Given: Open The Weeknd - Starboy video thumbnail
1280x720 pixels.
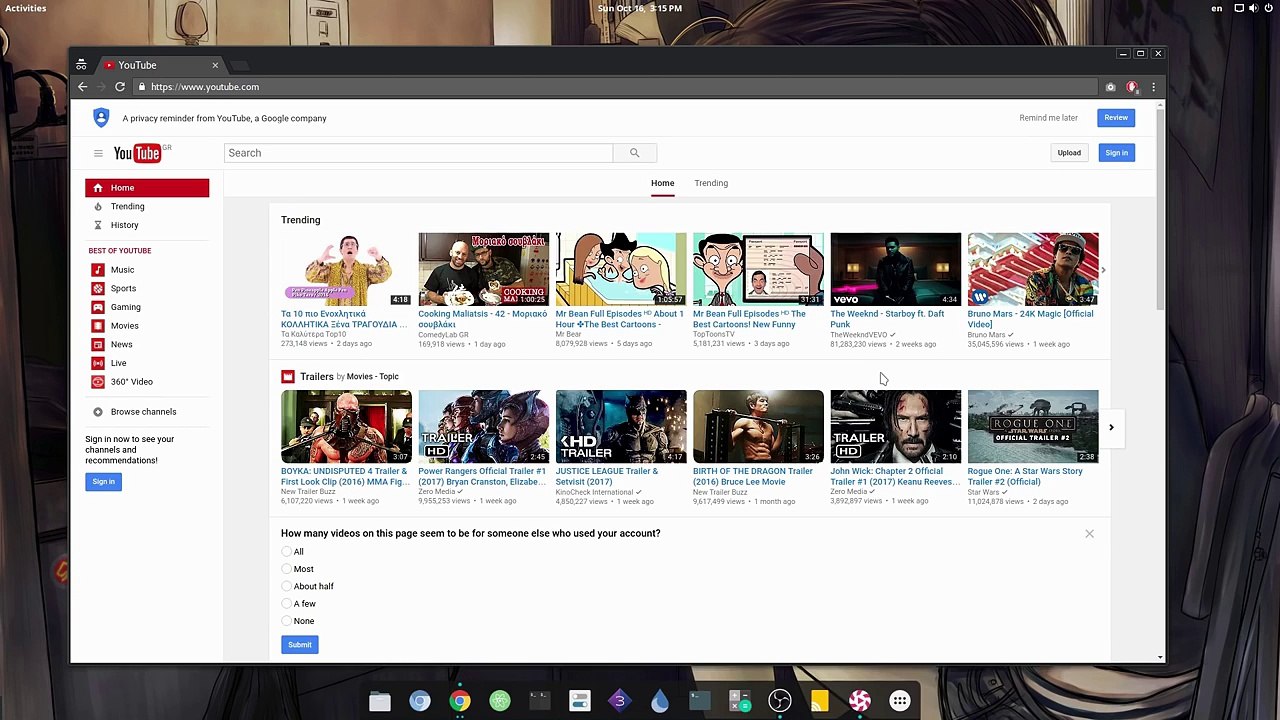Looking at the screenshot, I should tap(895, 270).
